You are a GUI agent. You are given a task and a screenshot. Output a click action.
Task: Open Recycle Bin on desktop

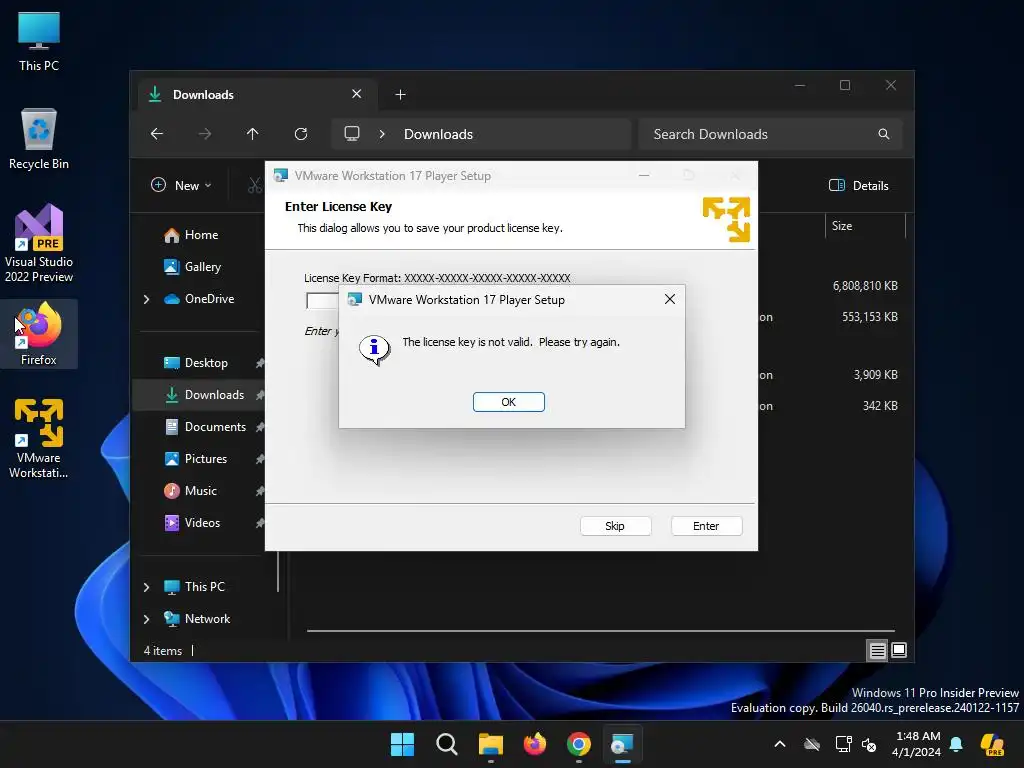(39, 140)
